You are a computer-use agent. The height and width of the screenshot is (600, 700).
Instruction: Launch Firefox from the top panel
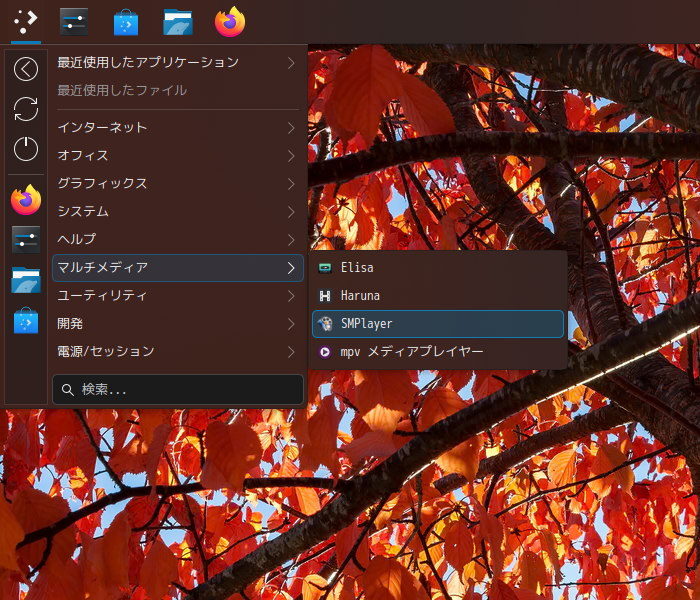pos(230,21)
